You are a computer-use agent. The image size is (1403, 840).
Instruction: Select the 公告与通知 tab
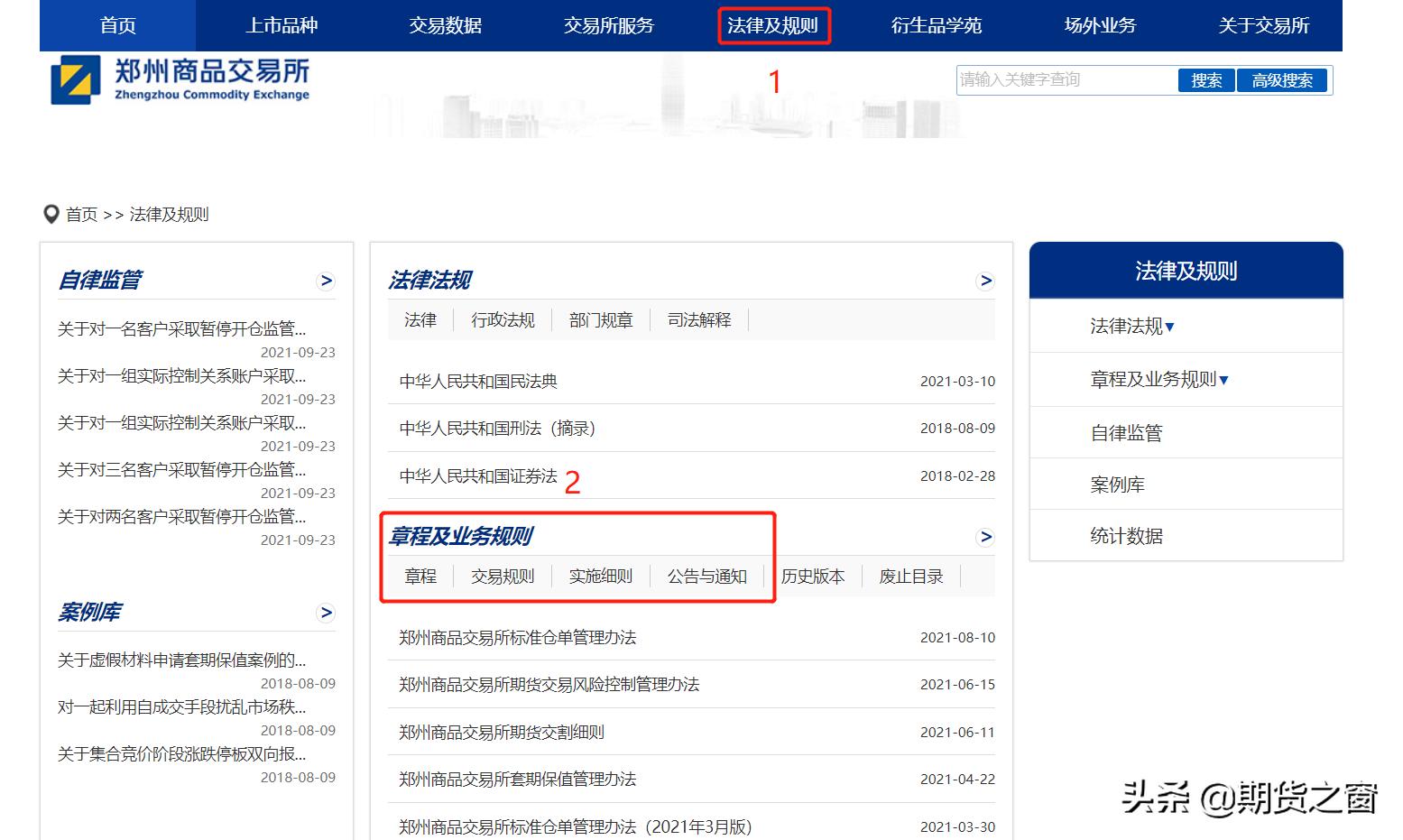pos(707,576)
